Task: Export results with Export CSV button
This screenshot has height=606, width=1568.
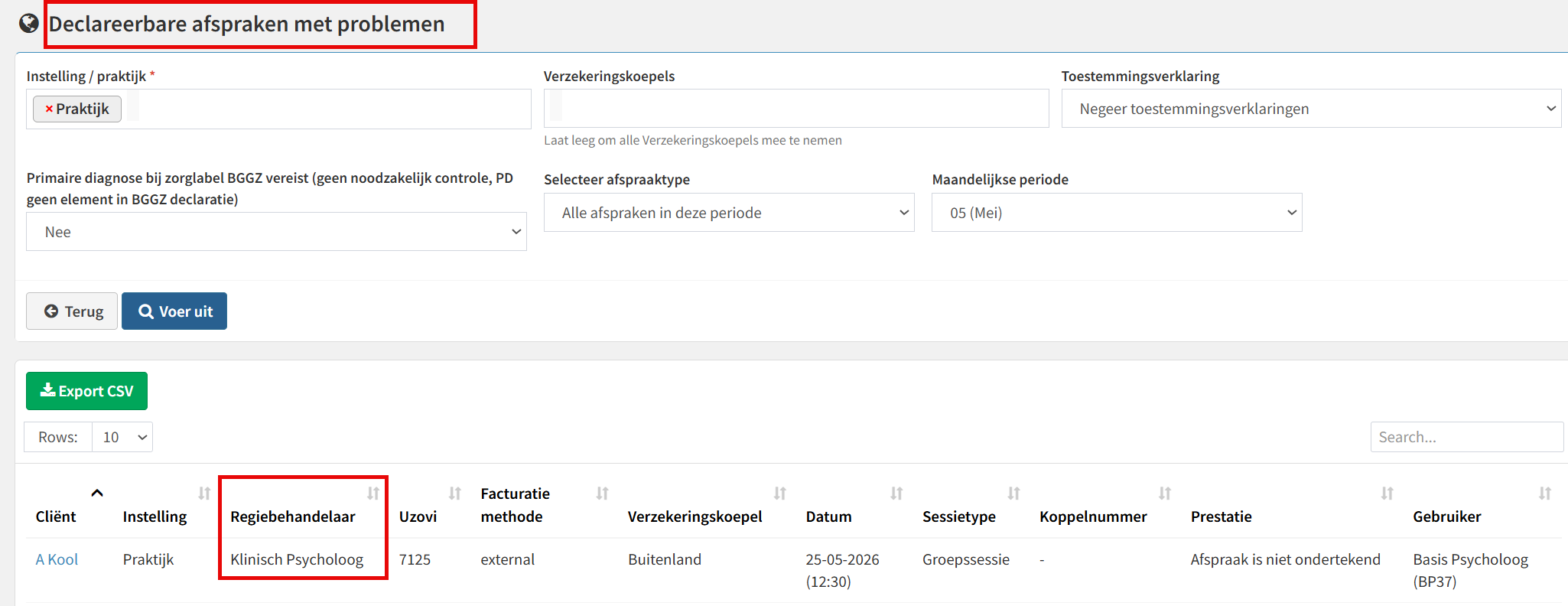Action: (86, 391)
